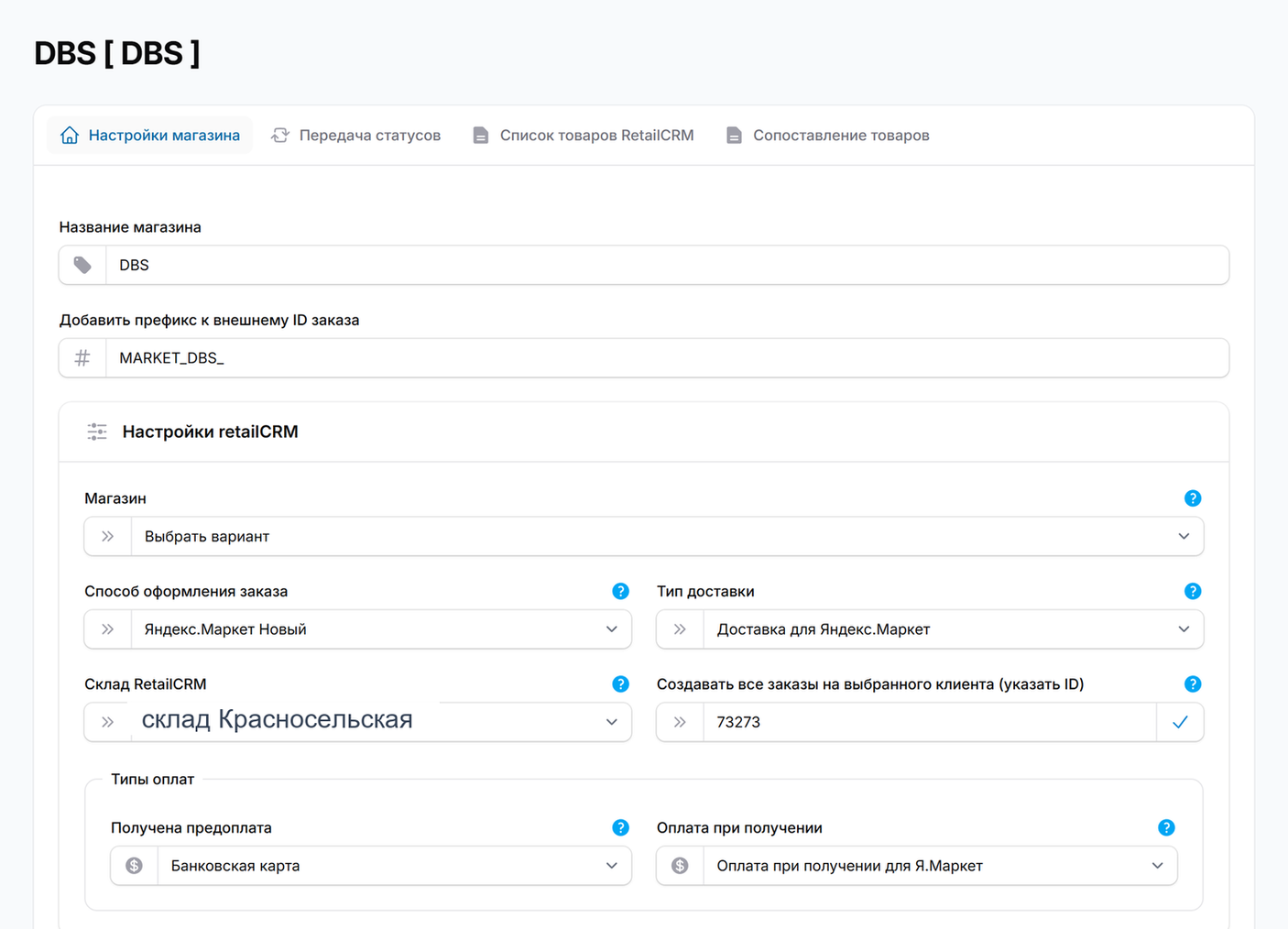Viewport: 1288px width, 929px height.
Task: Click the hash icon in prefix field
Action: coord(82,358)
